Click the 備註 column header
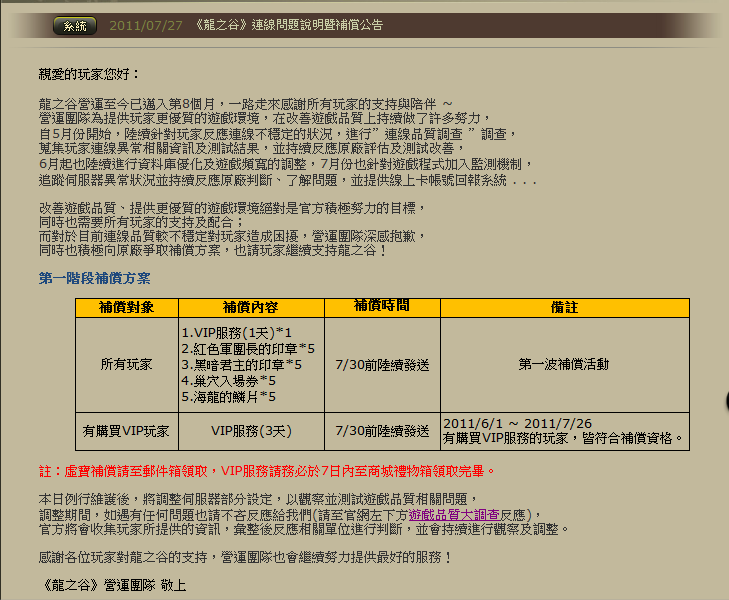Screen dimensions: 729x600 tap(564, 308)
